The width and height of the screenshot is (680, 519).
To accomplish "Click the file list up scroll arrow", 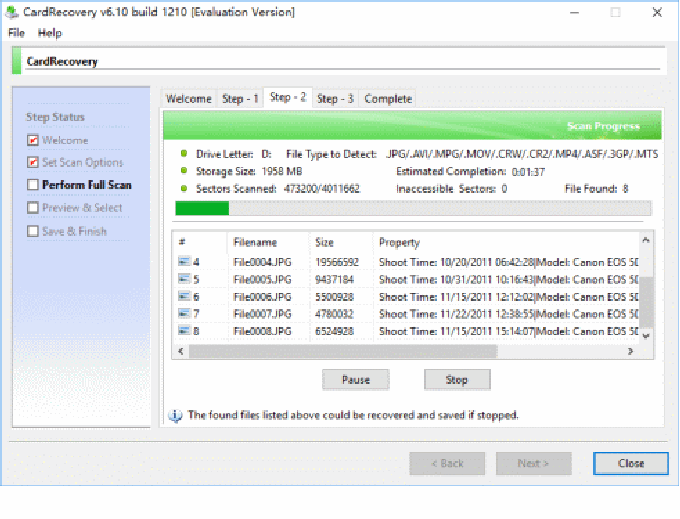I will pyautogui.click(x=646, y=240).
